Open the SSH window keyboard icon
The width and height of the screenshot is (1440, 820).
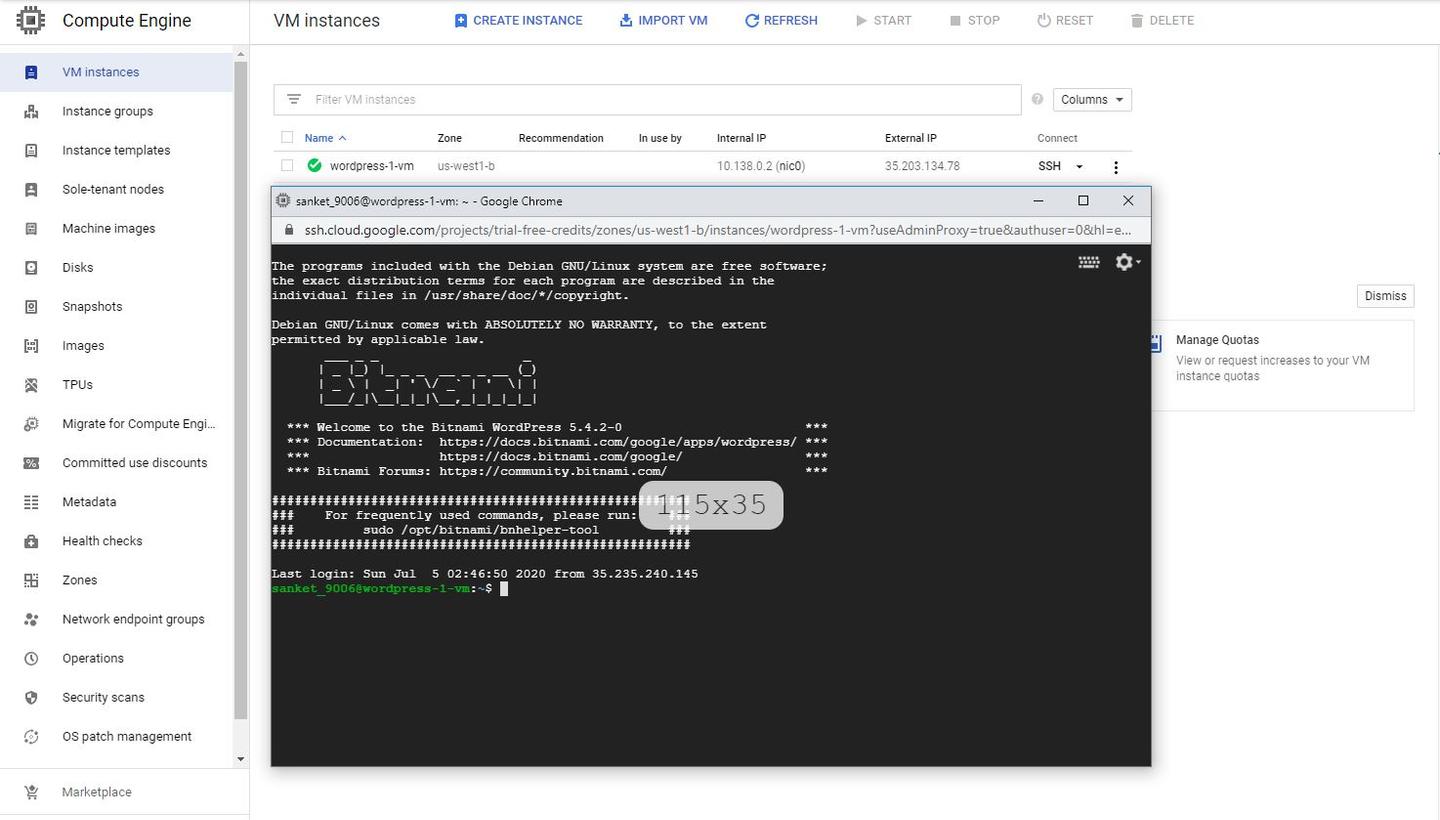(1089, 262)
